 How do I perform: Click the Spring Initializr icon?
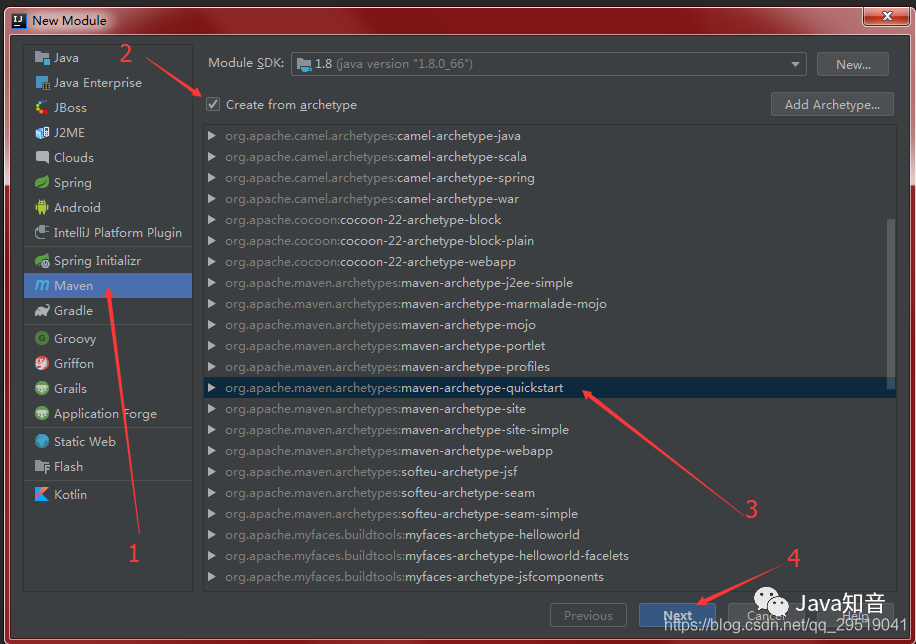pos(42,261)
